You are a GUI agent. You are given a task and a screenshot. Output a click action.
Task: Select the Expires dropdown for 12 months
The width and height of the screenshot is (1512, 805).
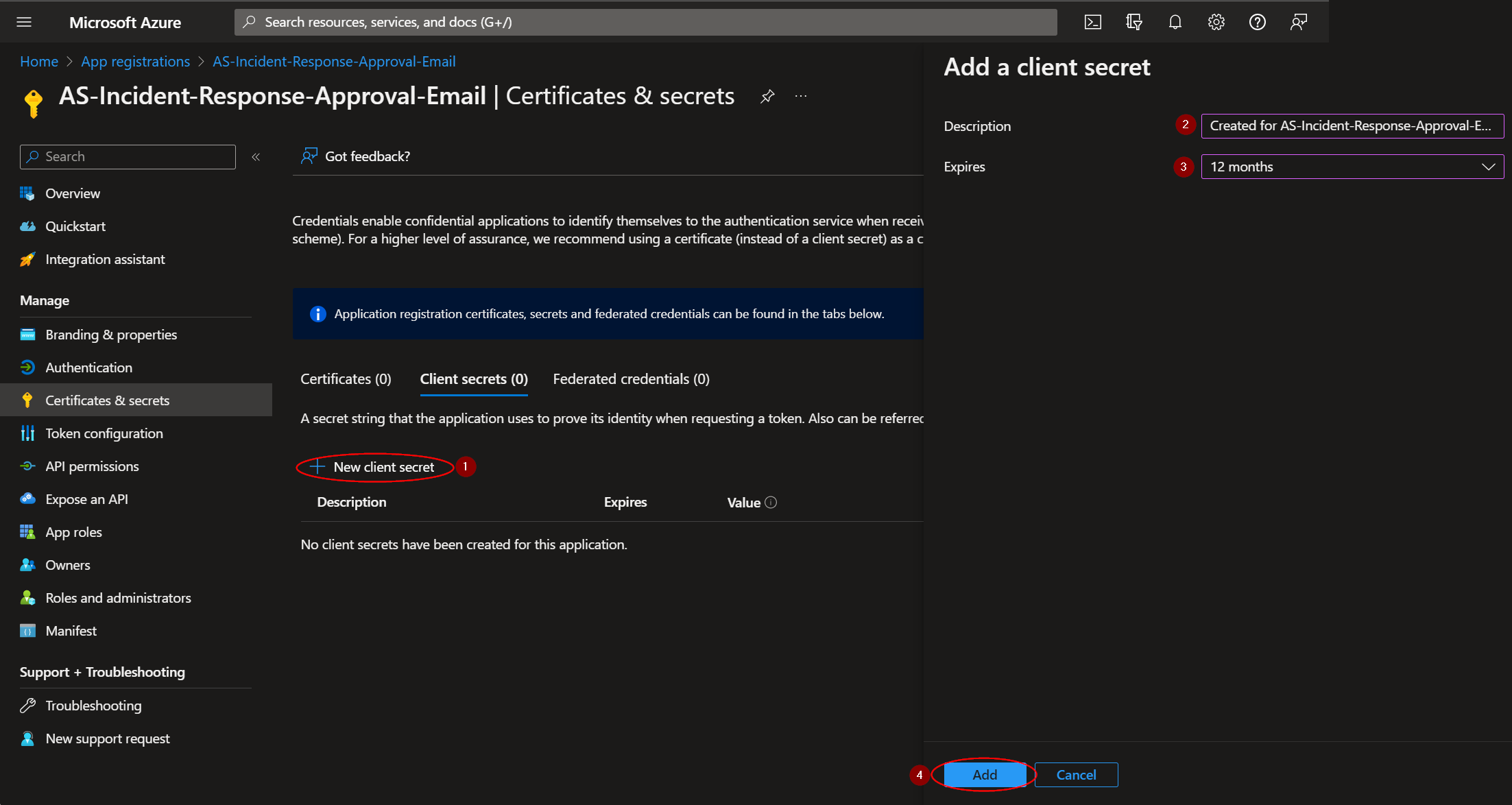(1349, 166)
